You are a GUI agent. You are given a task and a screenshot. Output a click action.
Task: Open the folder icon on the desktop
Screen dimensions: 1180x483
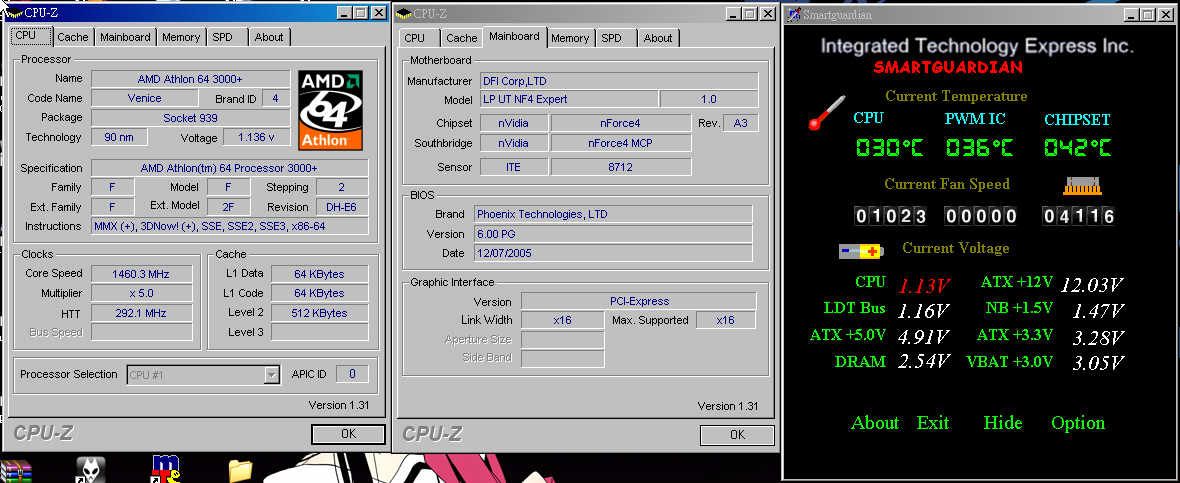(x=241, y=471)
